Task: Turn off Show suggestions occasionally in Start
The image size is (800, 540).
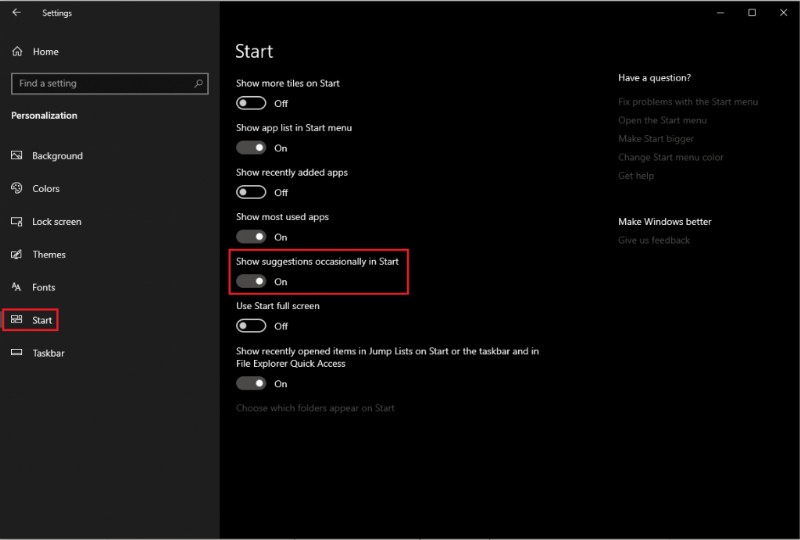Action: click(251, 281)
